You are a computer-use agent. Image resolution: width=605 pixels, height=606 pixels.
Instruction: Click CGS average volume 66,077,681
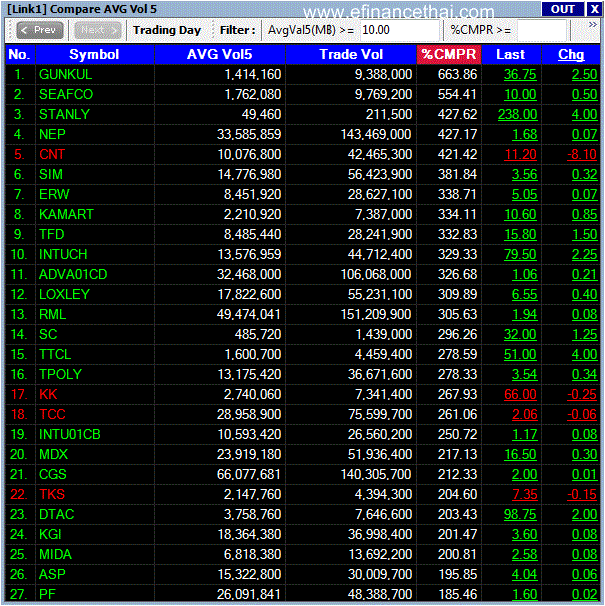tap(249, 474)
